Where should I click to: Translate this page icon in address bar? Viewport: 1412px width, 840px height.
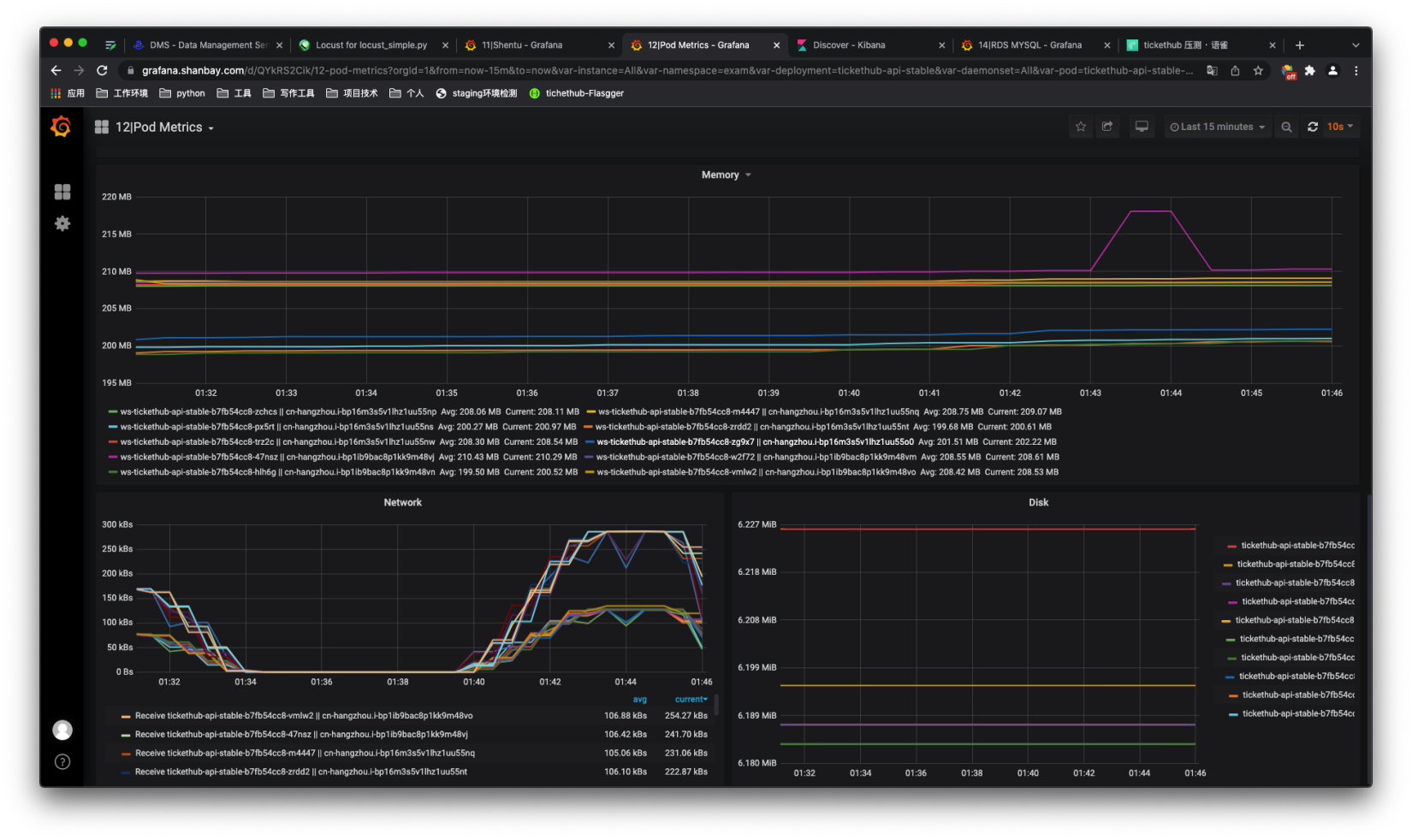(1212, 70)
